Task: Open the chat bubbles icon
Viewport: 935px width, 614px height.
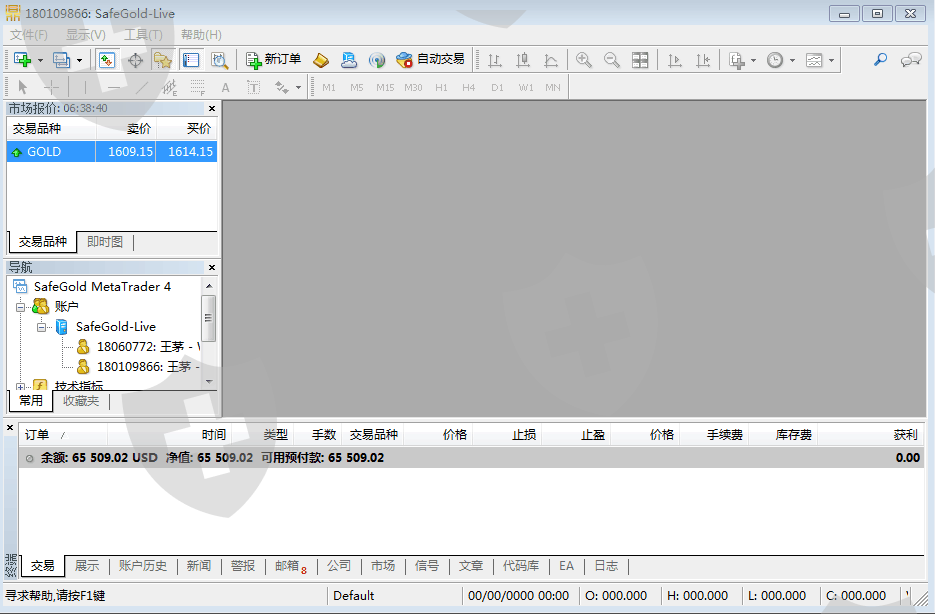Action: coord(910,60)
